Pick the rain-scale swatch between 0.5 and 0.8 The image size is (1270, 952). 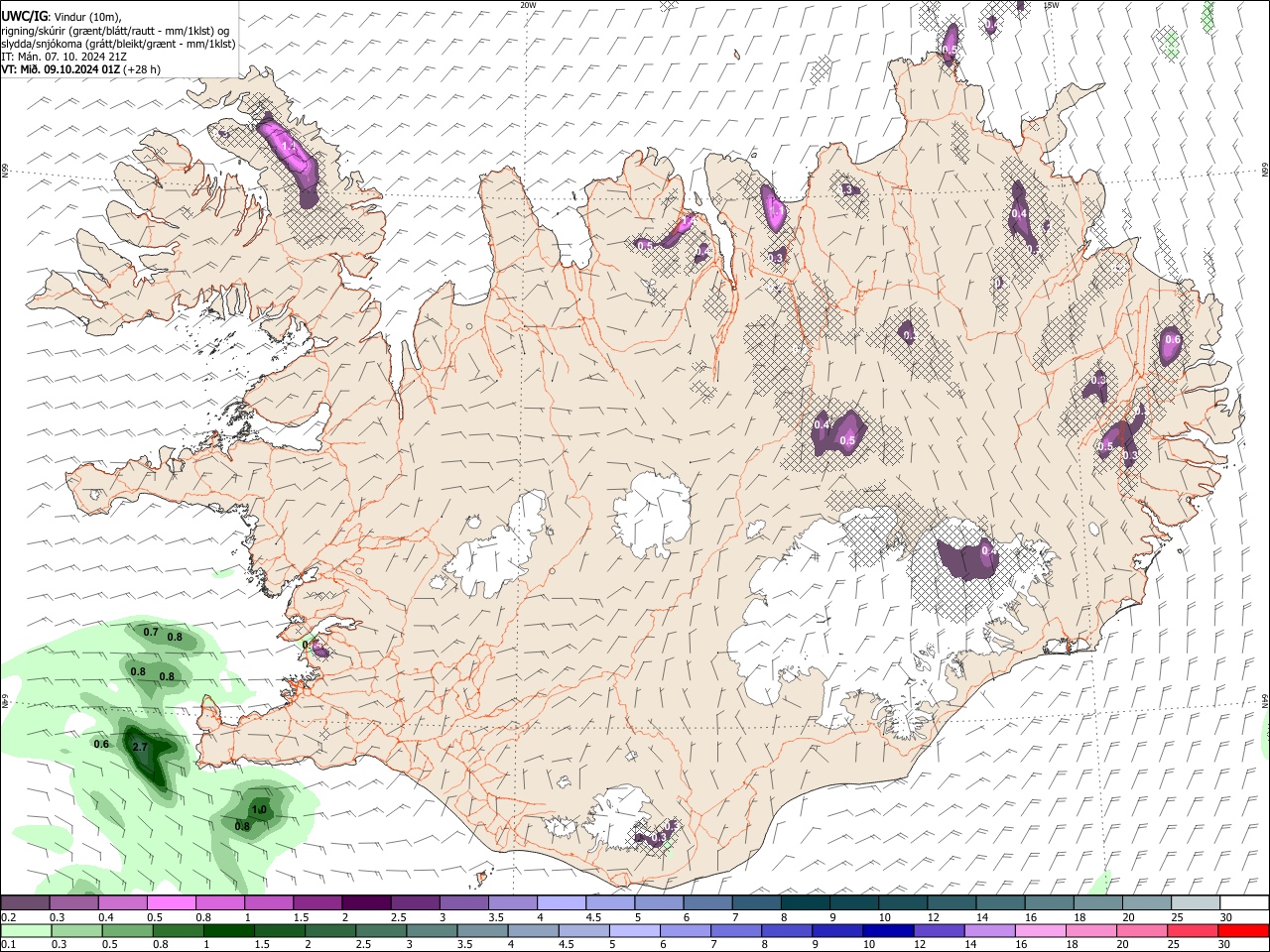[128, 930]
